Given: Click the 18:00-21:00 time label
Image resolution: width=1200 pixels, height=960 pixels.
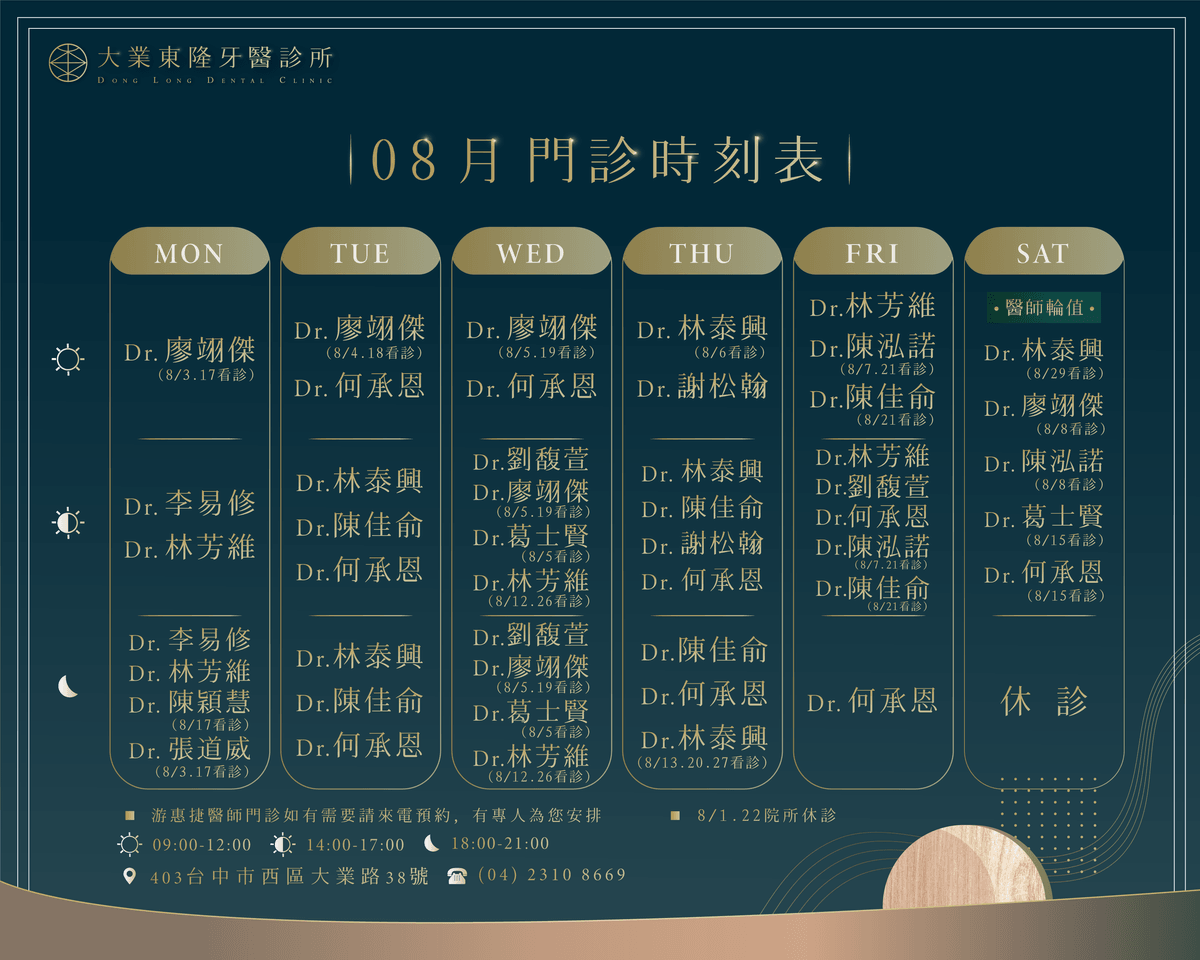Looking at the screenshot, I should tap(500, 844).
